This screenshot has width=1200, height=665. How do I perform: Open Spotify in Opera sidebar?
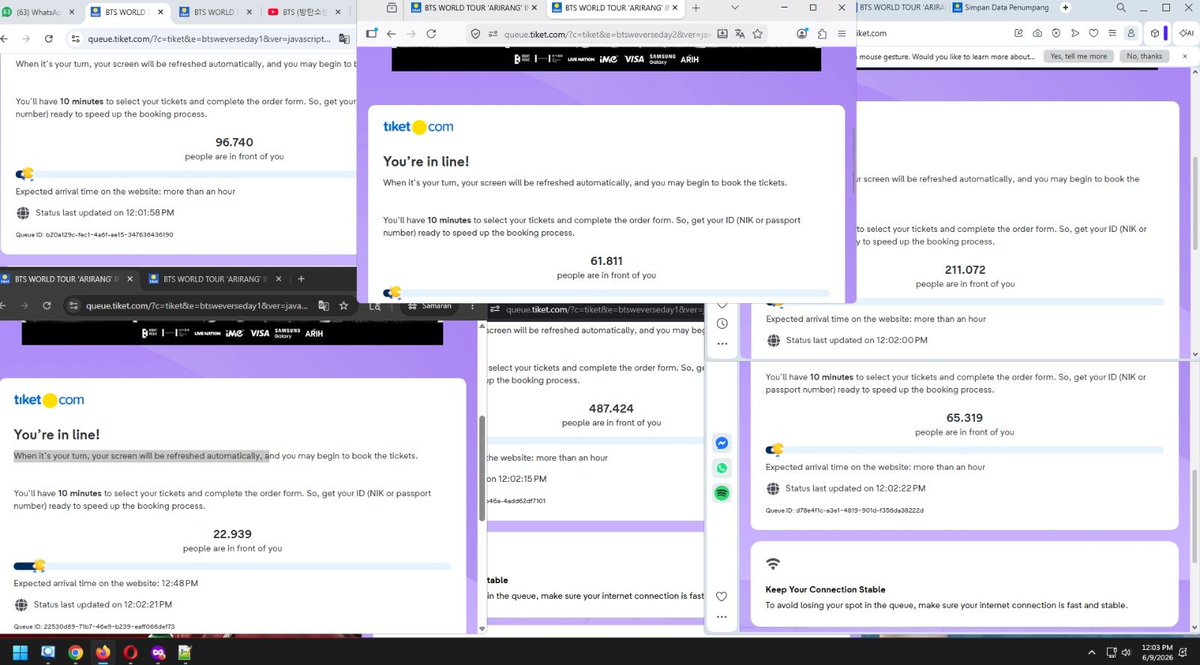pyautogui.click(x=721, y=493)
